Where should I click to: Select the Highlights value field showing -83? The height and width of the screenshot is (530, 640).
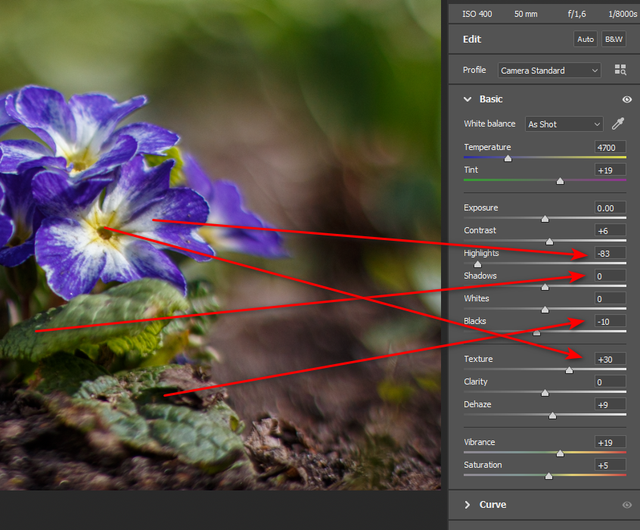pyautogui.click(x=607, y=253)
